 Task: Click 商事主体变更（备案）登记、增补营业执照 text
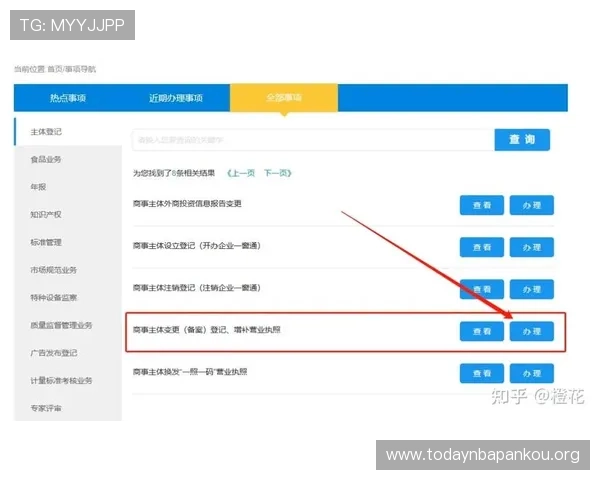tap(207, 330)
